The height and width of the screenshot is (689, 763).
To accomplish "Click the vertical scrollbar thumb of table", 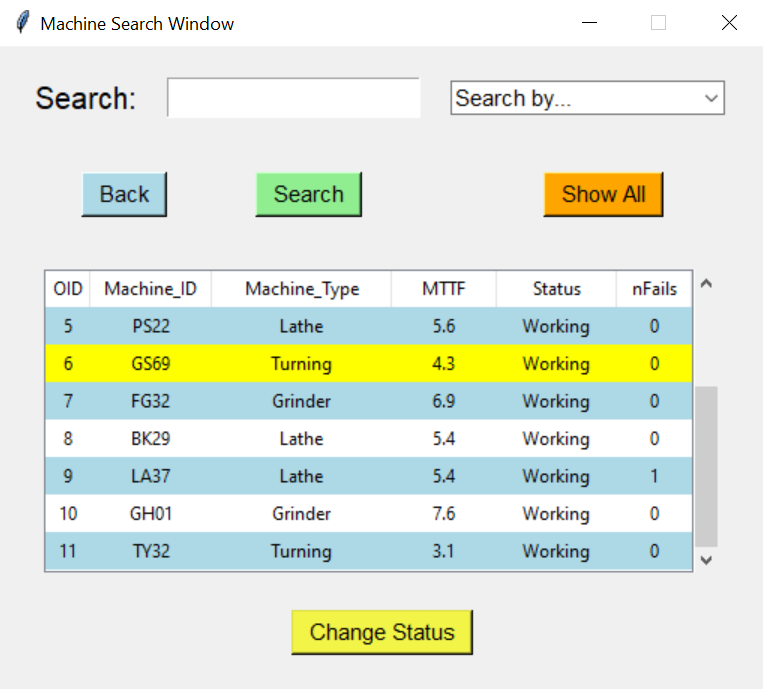I will 706,466.
